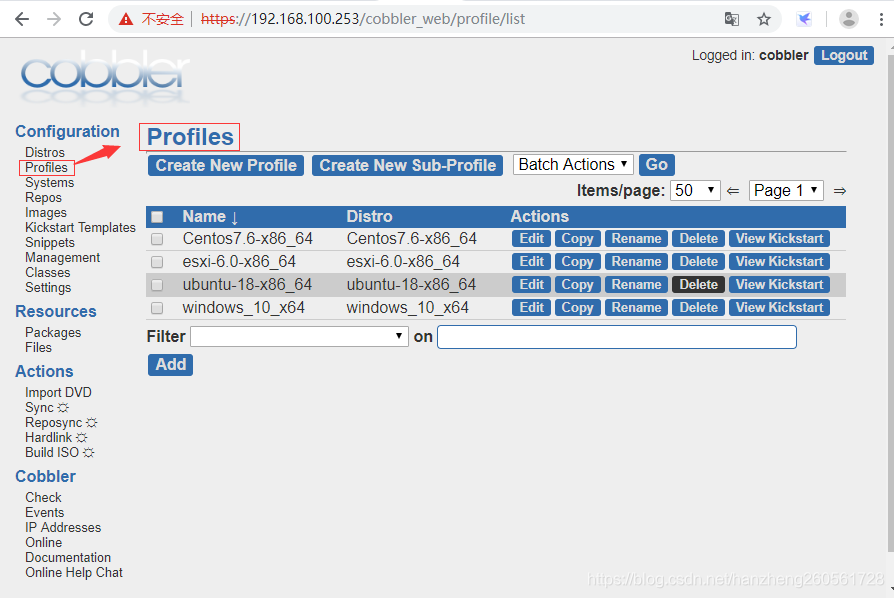Screen dimensions: 894x598
Task: Open Profiles in Configuration menu
Action: (x=46, y=167)
